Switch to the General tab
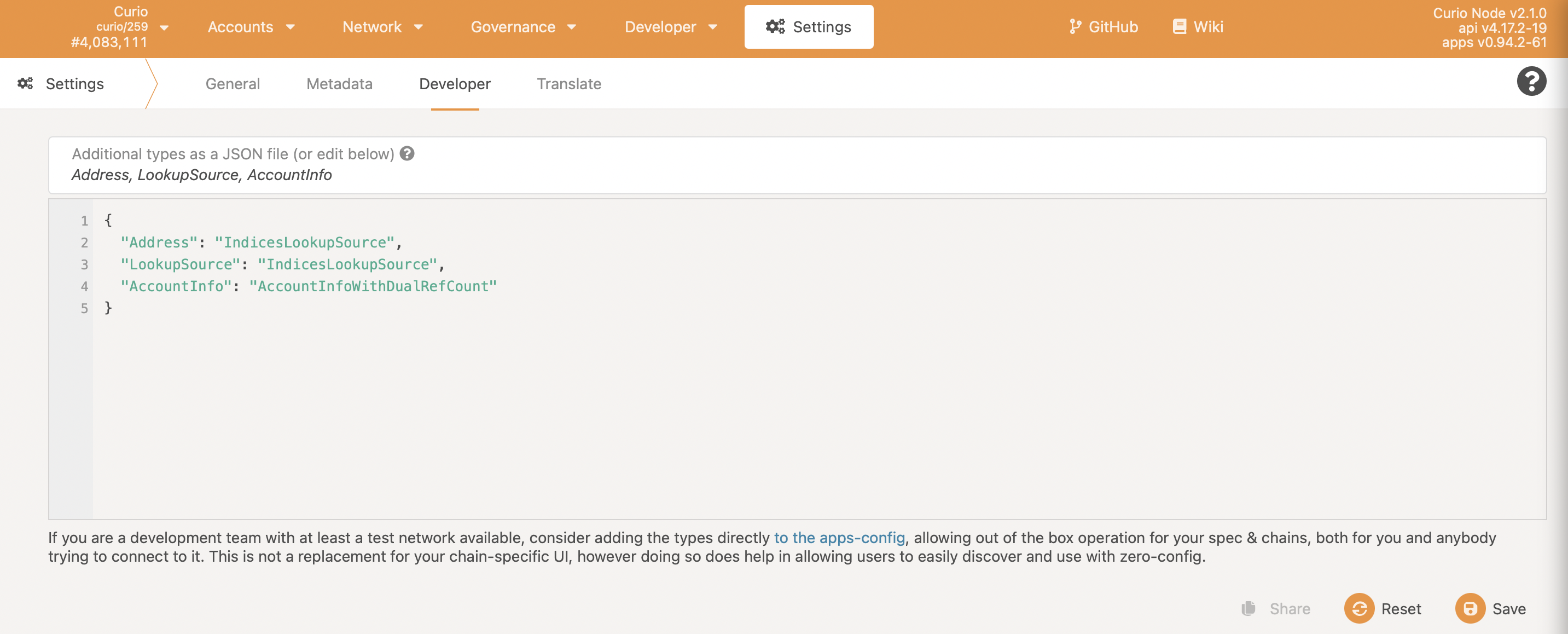This screenshot has height=634, width=1568. [x=233, y=83]
